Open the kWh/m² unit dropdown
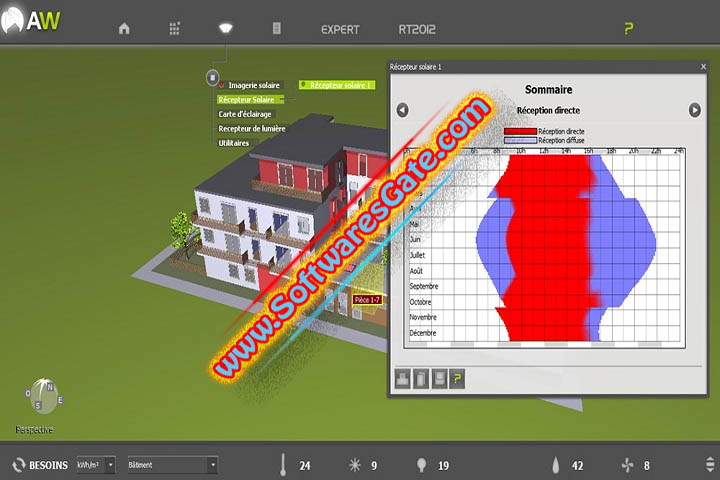This screenshot has height=480, width=720. click(x=96, y=465)
